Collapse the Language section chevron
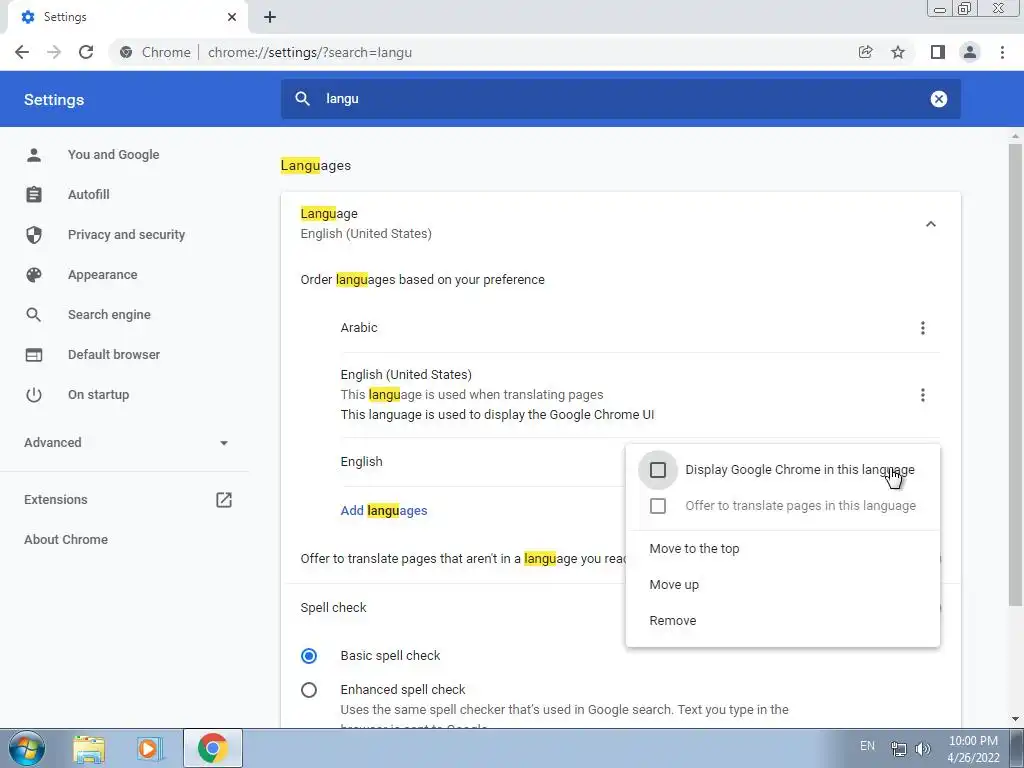Screen dimensions: 1024x768 pos(931,224)
